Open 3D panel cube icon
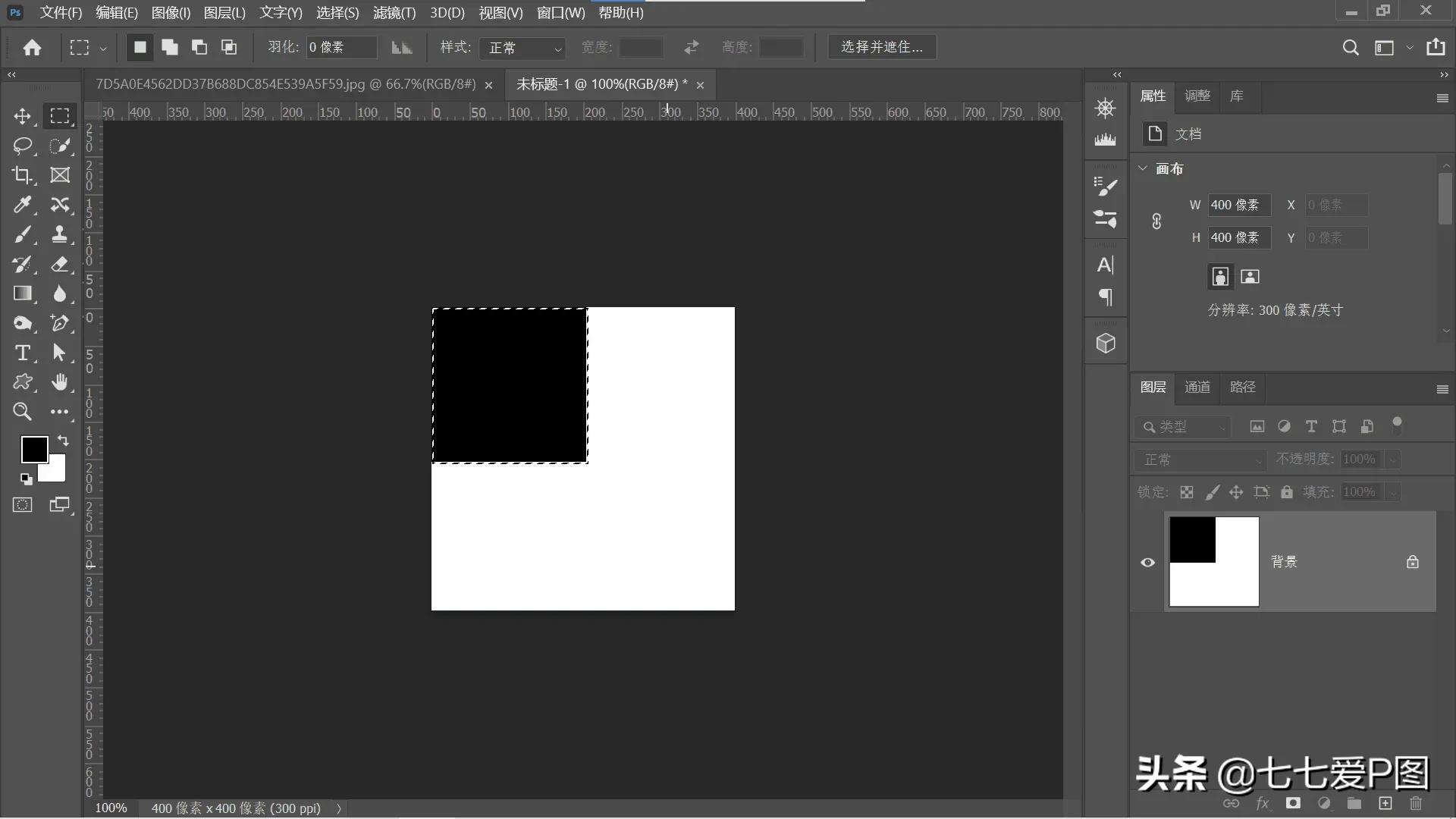Image resolution: width=1456 pixels, height=819 pixels. click(x=1106, y=344)
